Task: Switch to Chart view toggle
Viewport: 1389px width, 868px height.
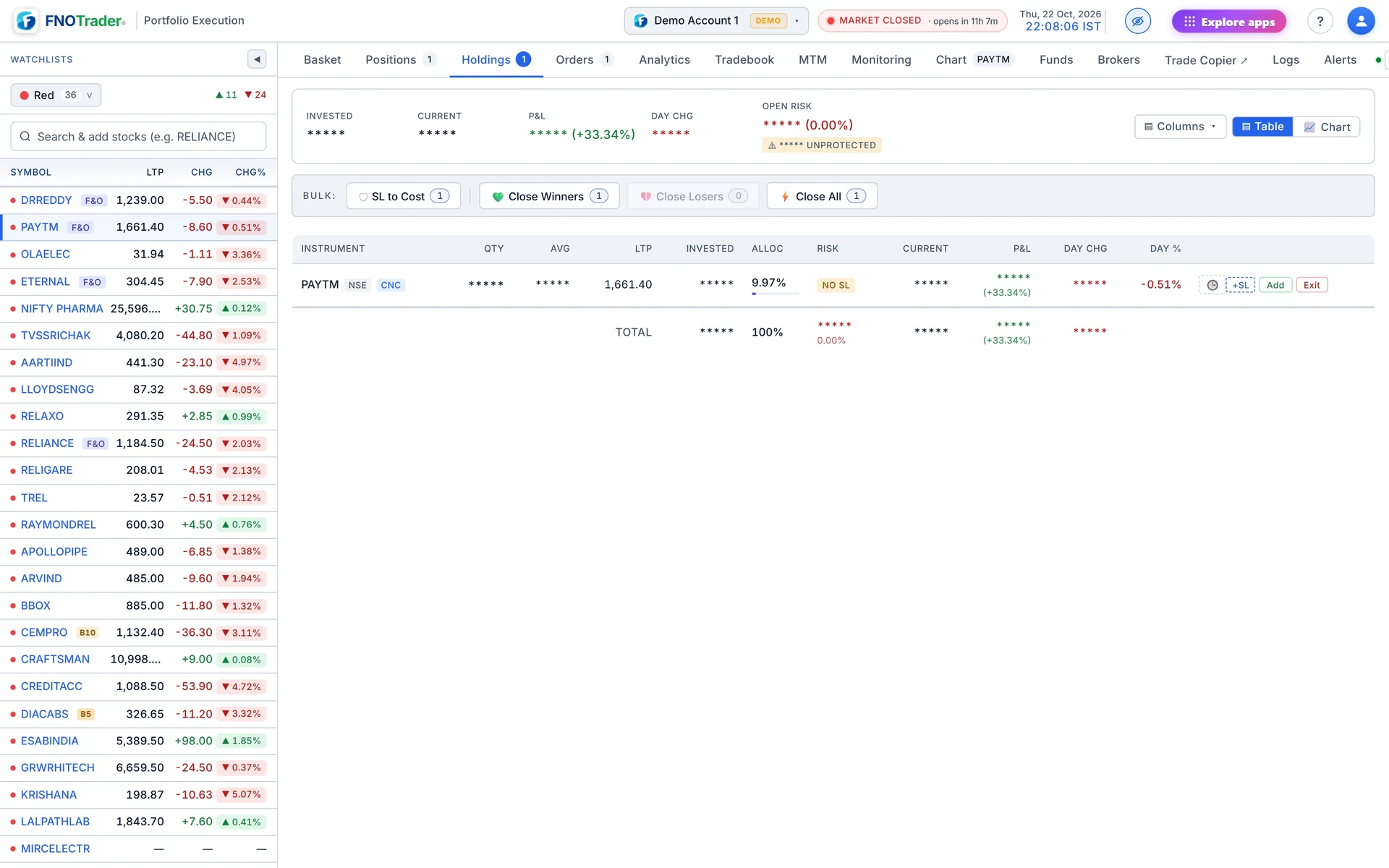Action: pyautogui.click(x=1327, y=127)
